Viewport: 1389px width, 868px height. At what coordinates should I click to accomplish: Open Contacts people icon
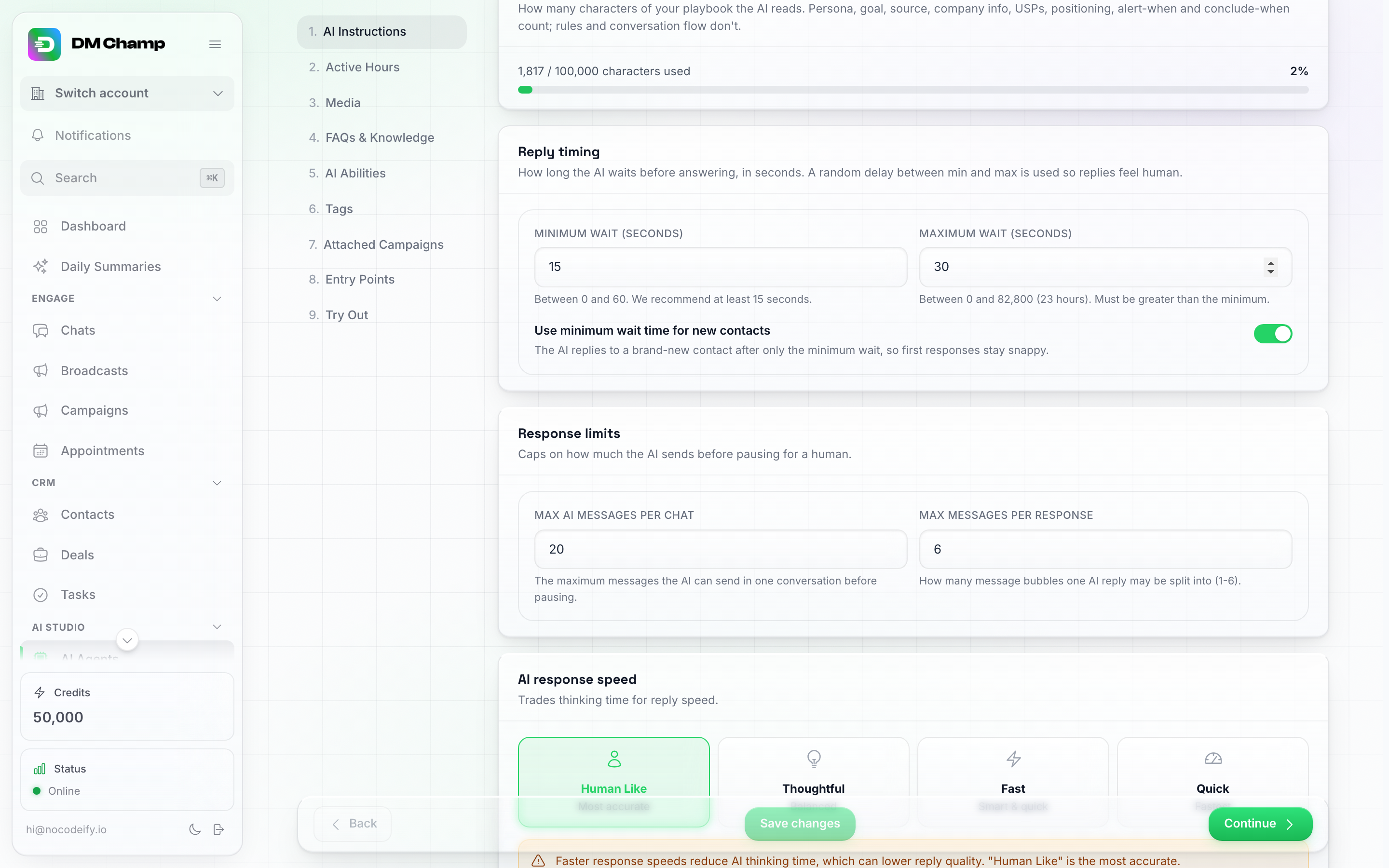pyautogui.click(x=40, y=515)
